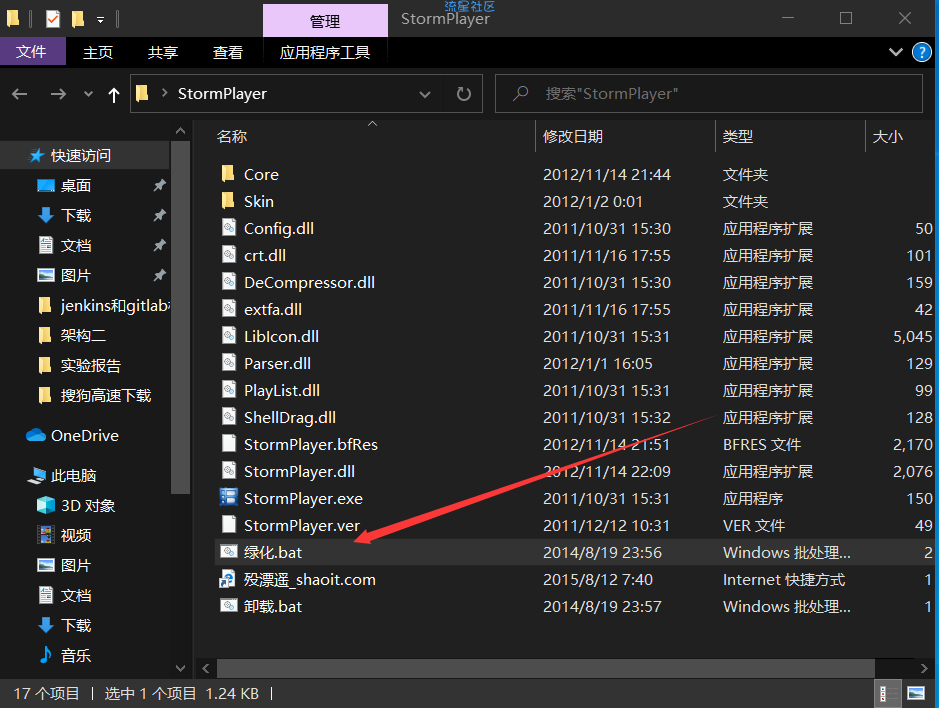Select the 卸载.bat batch file icon
This screenshot has height=708, width=939.
[x=229, y=606]
